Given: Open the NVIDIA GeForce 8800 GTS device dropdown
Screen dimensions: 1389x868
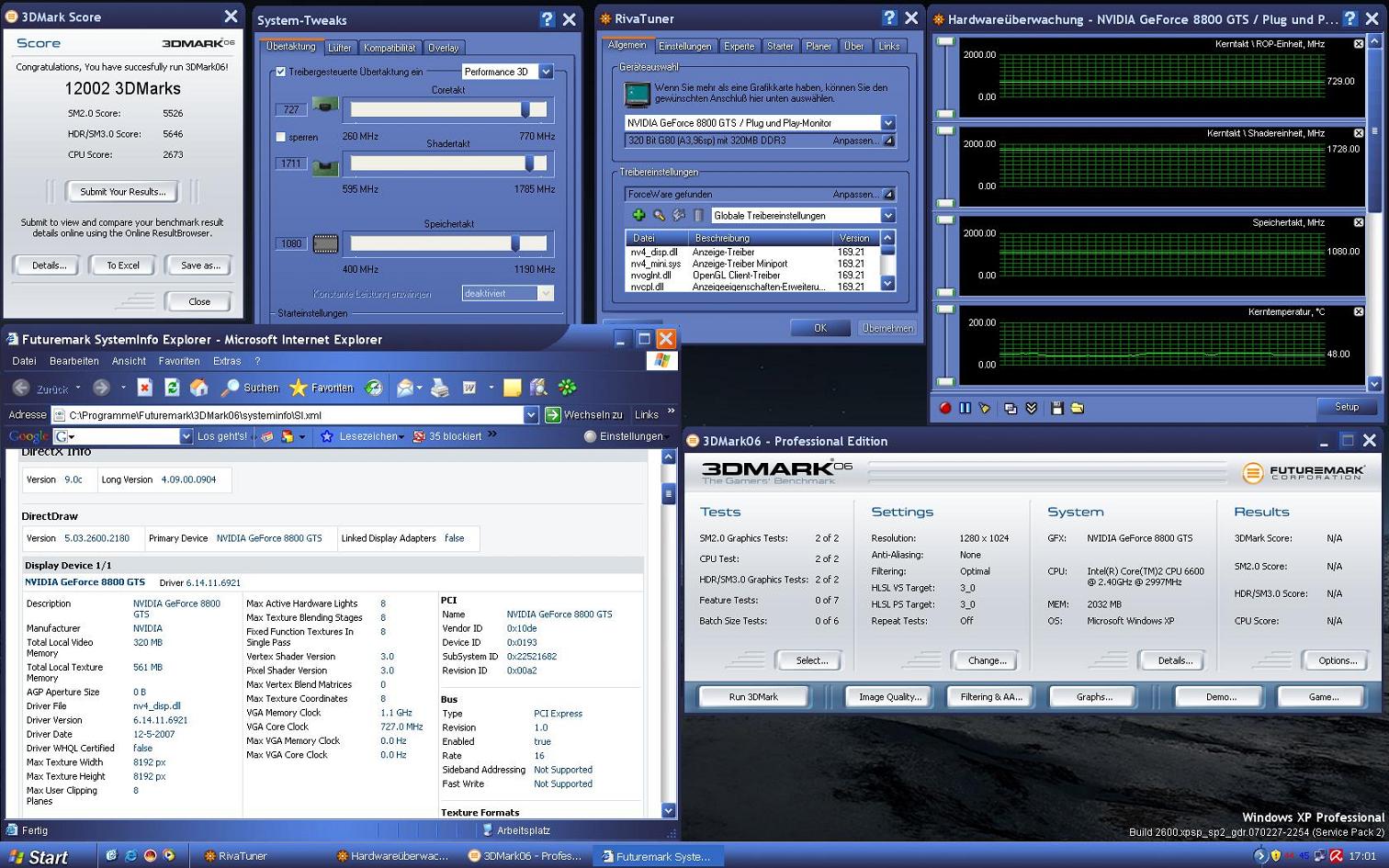Looking at the screenshot, I should [x=888, y=123].
